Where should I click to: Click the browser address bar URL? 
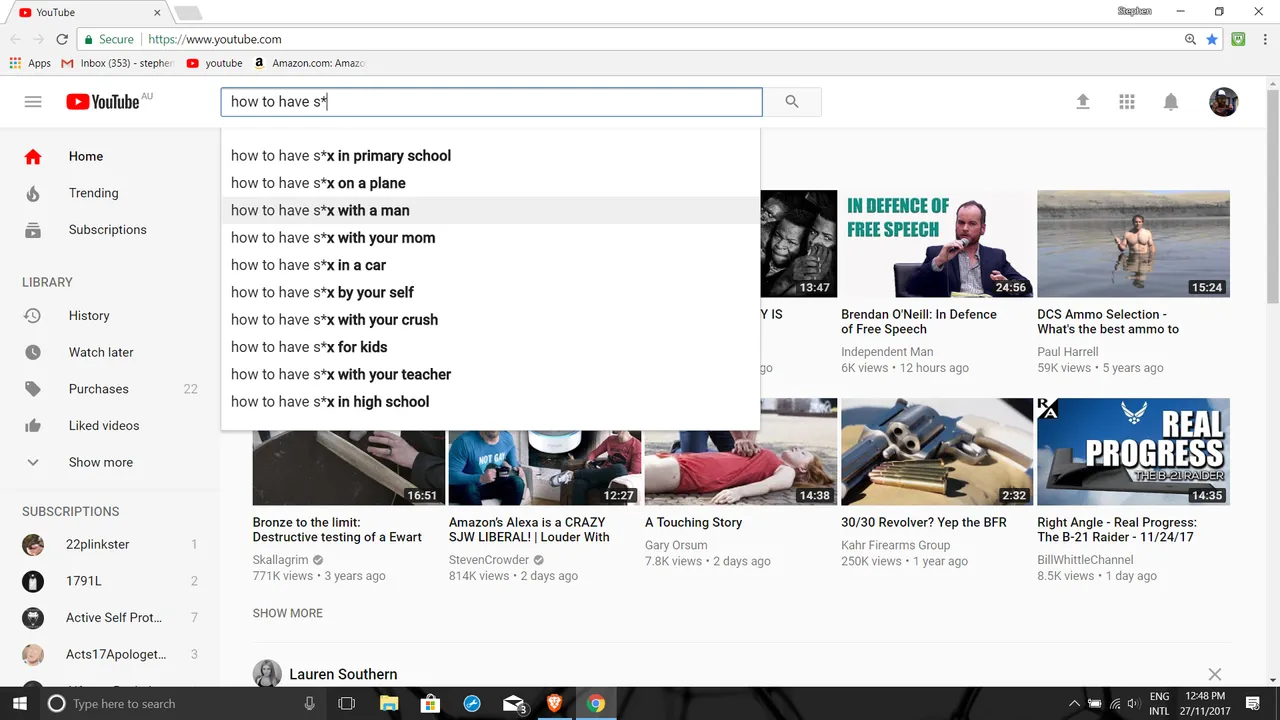click(215, 39)
